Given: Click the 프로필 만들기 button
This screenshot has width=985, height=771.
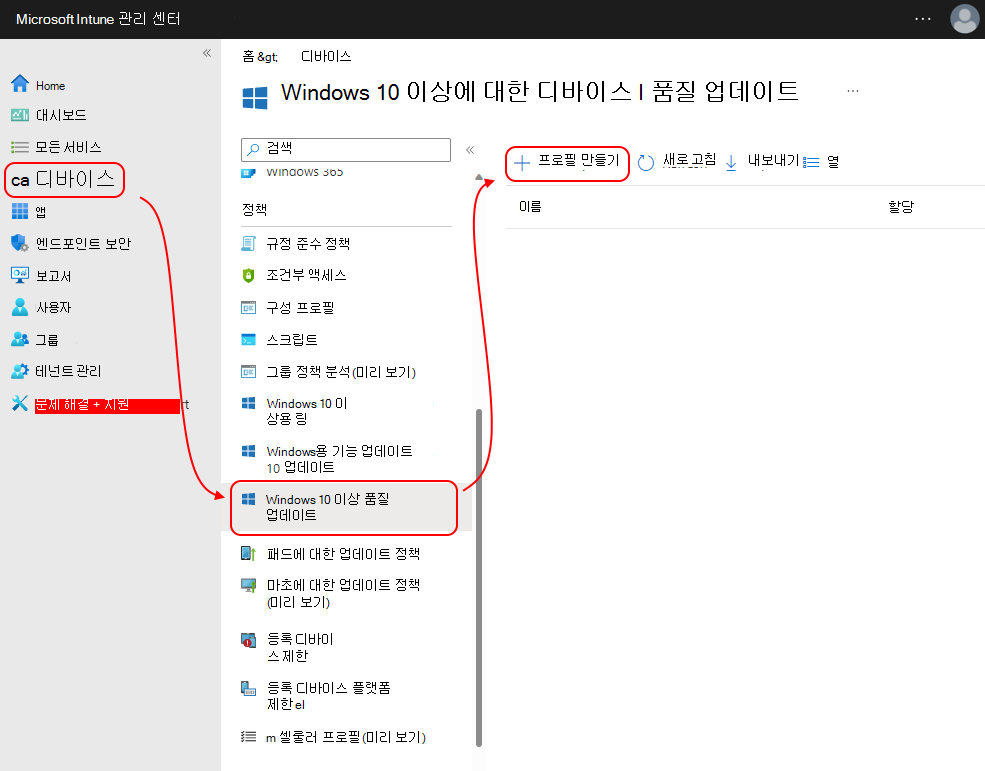Looking at the screenshot, I should coord(567,160).
